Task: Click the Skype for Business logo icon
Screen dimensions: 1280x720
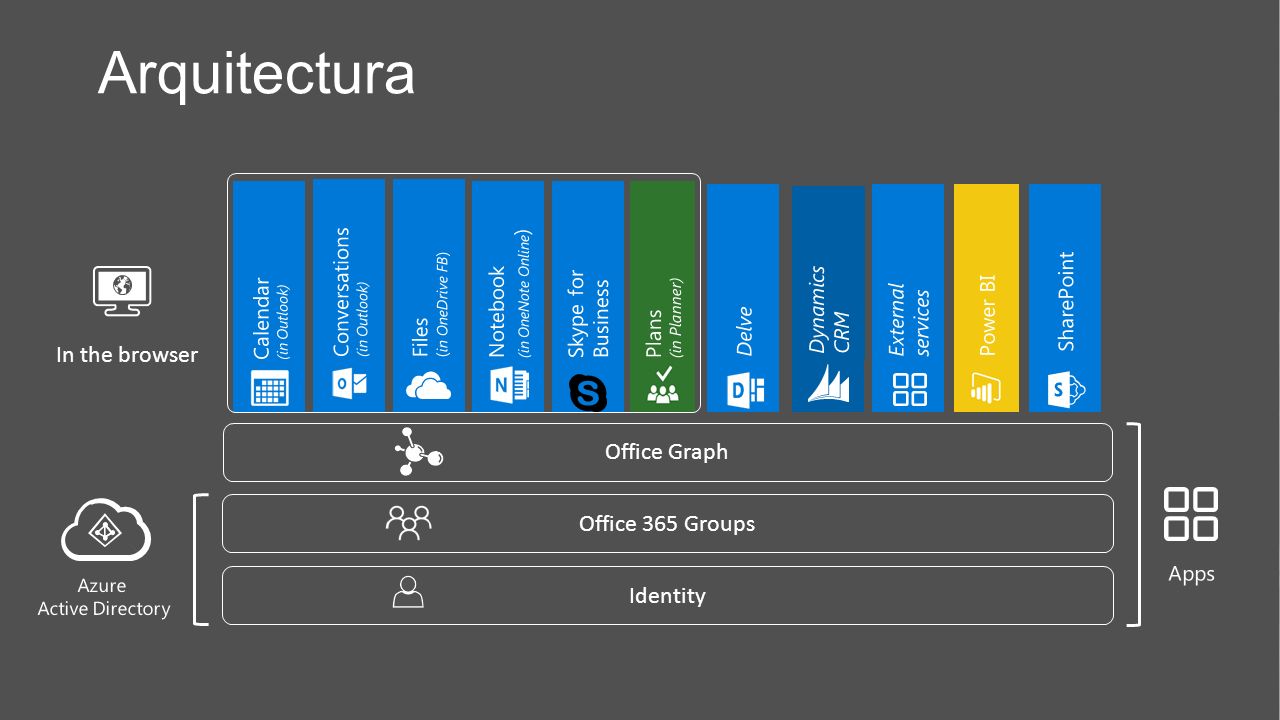Action: pyautogui.click(x=588, y=392)
